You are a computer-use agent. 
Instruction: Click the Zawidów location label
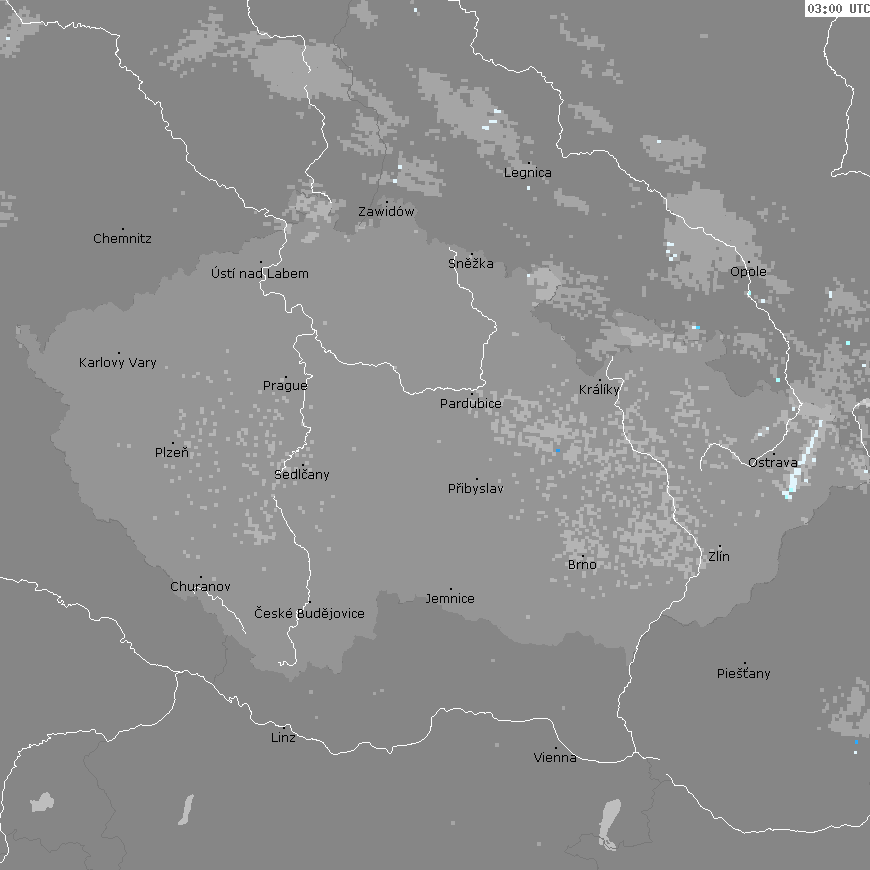[x=386, y=212]
